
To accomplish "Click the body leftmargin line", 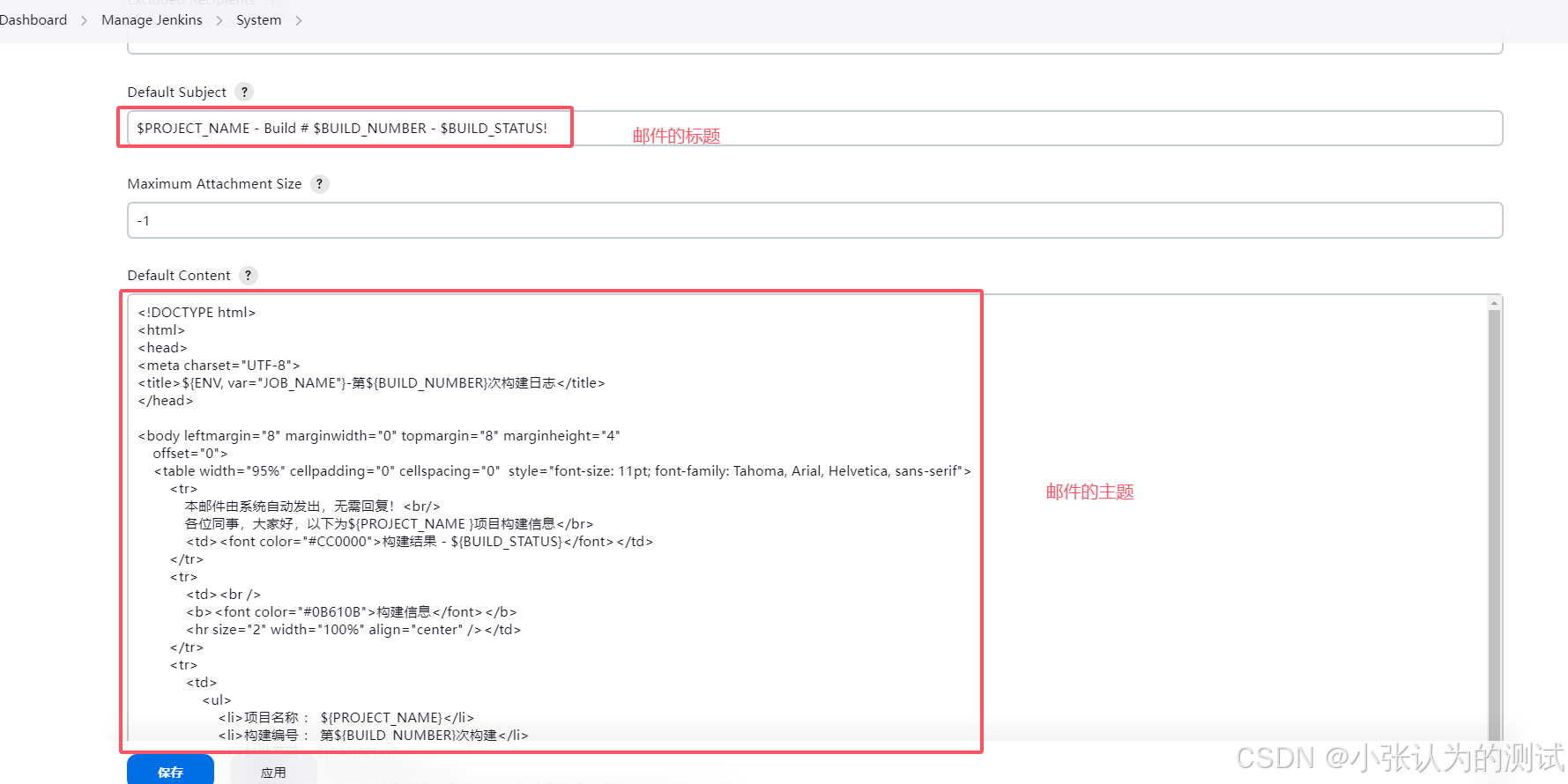I will [x=379, y=435].
